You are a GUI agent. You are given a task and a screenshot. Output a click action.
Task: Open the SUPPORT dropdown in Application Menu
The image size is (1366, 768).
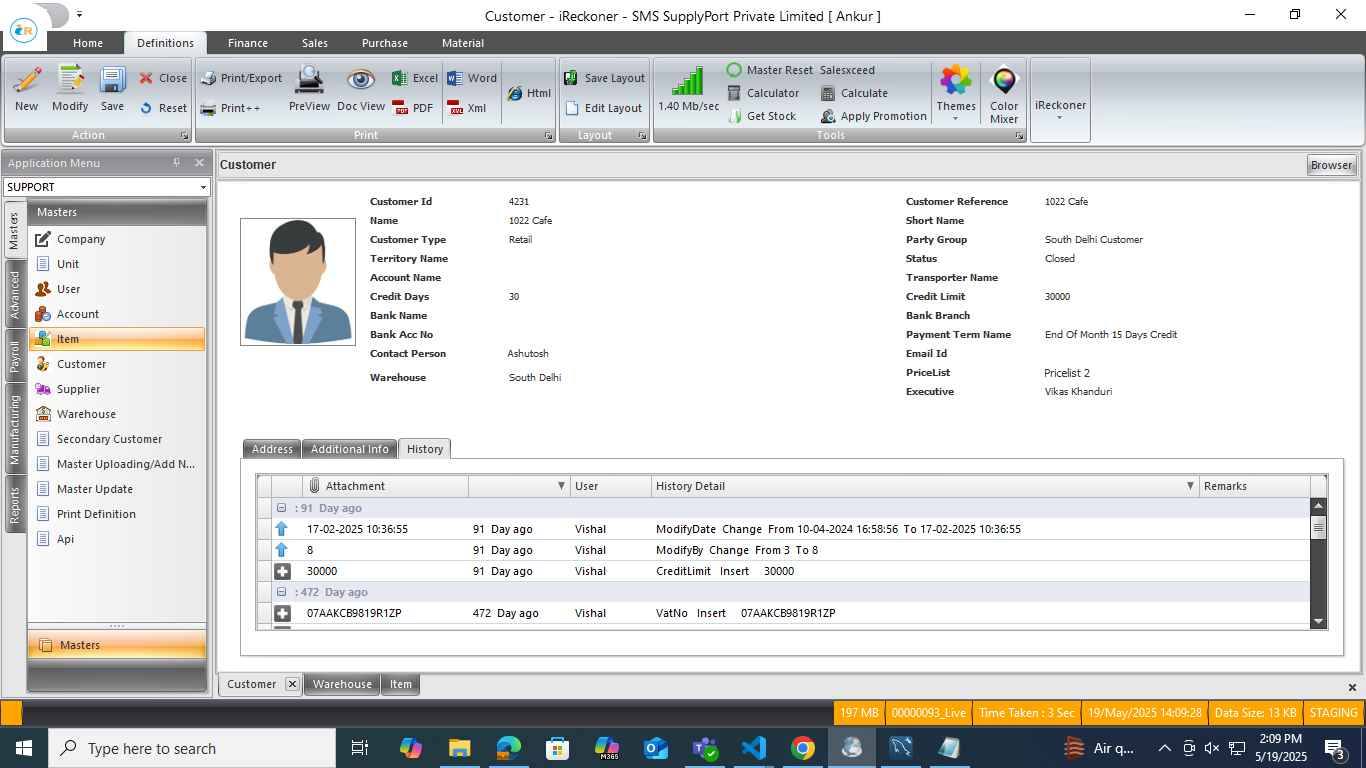tap(203, 187)
